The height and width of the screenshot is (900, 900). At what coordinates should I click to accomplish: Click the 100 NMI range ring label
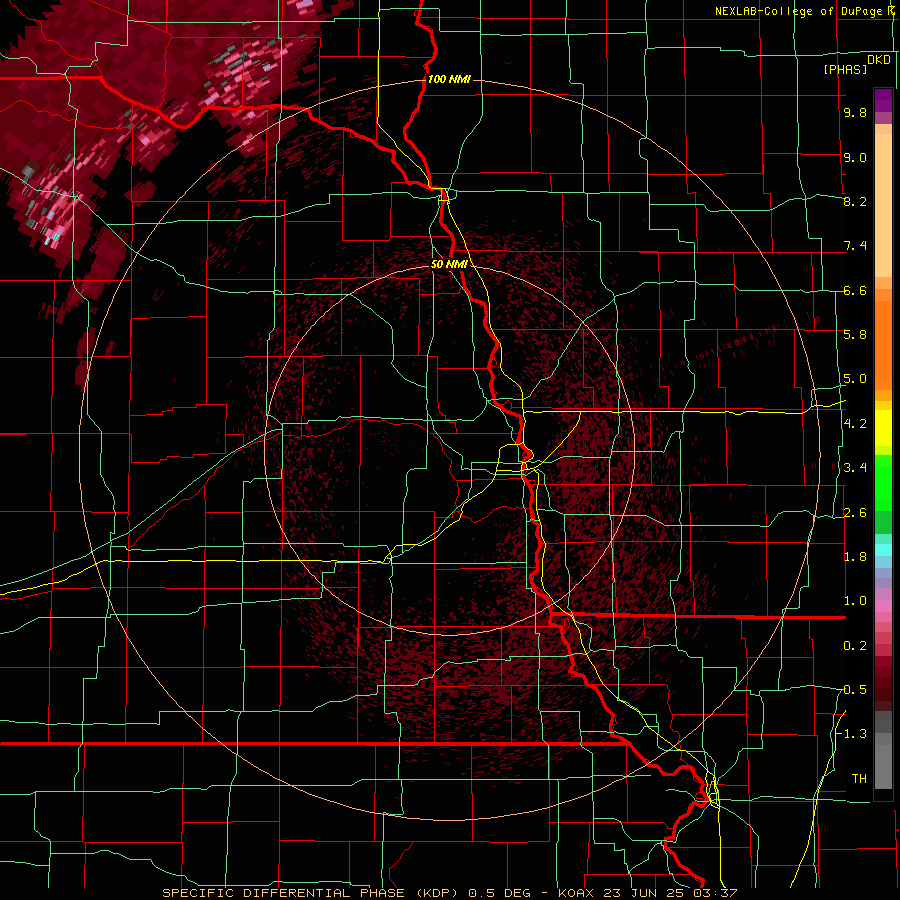point(449,79)
